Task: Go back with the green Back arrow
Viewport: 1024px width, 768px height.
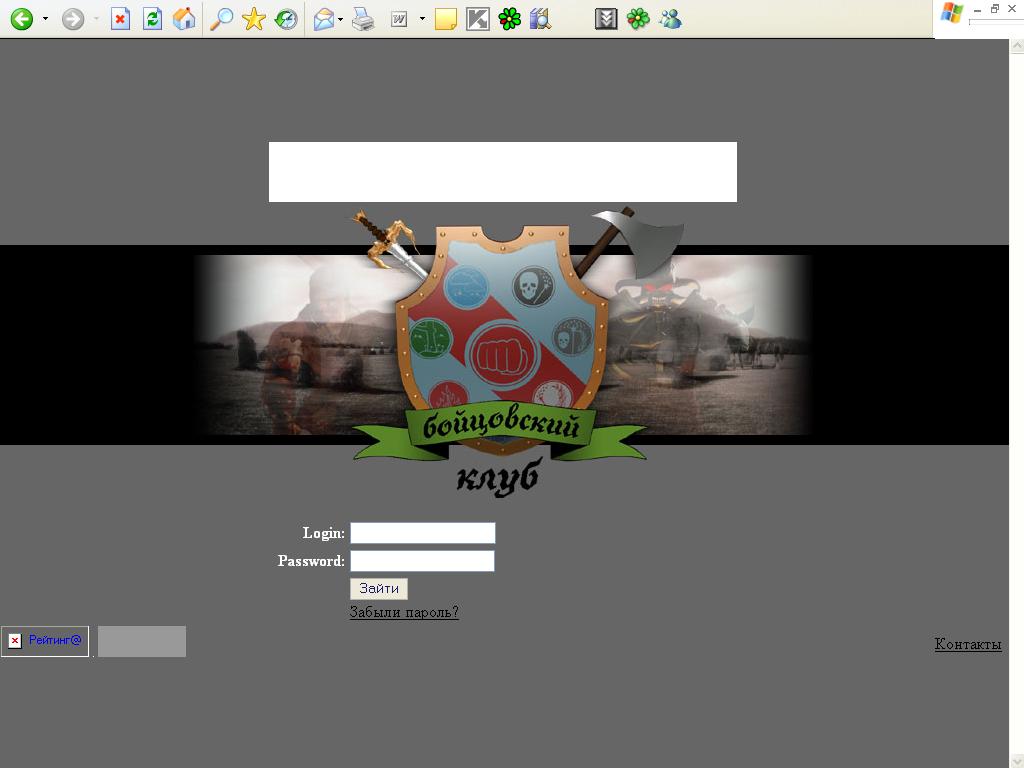Action: point(22,19)
